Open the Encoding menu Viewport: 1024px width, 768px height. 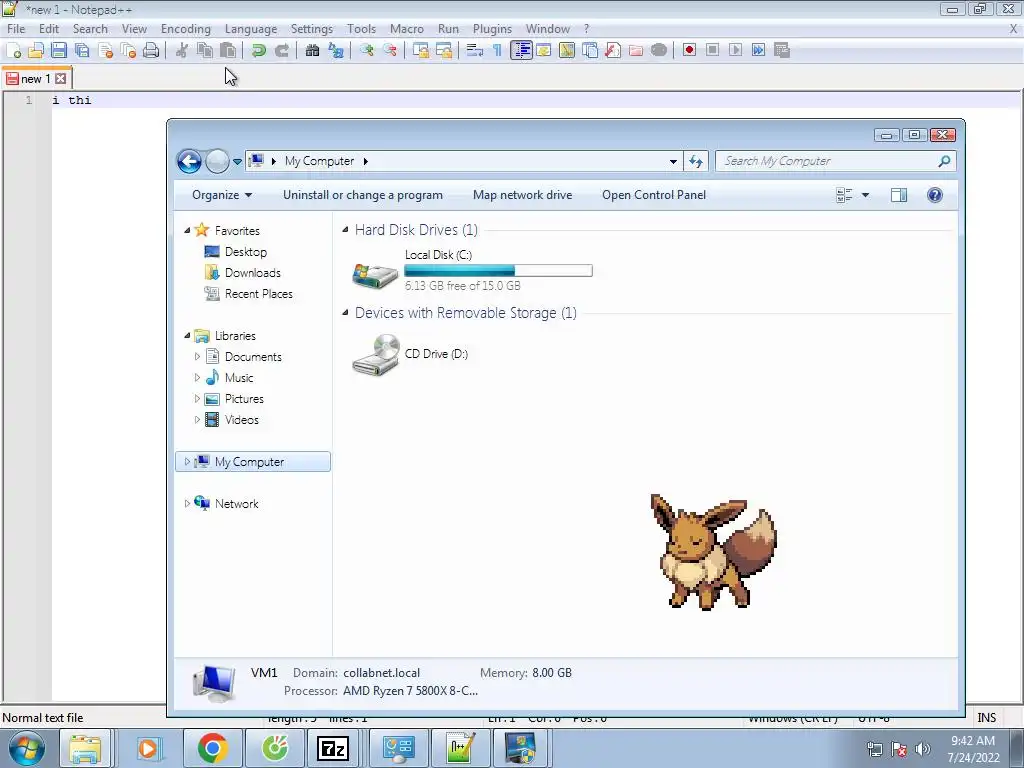[x=185, y=29]
